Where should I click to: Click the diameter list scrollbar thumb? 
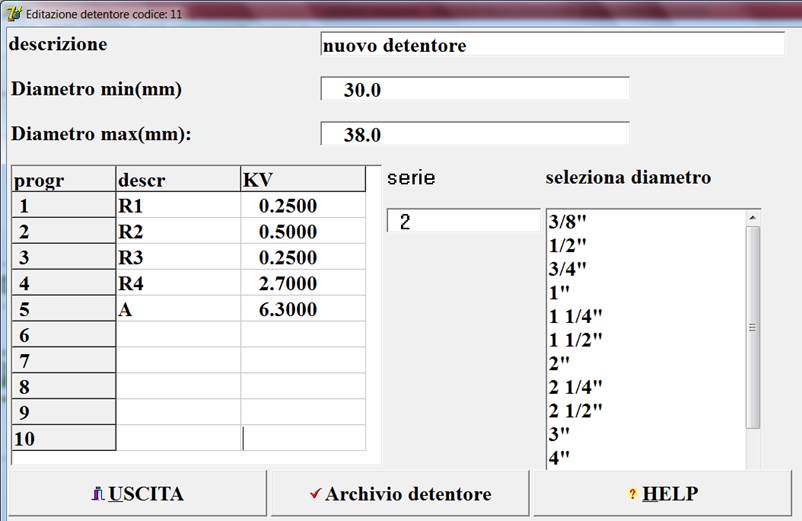click(752, 327)
